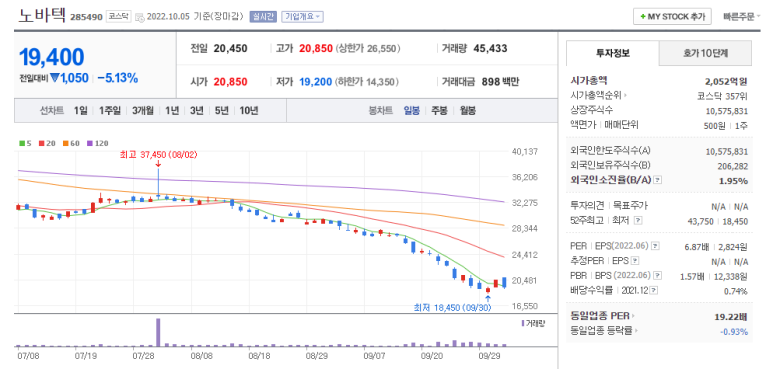Screen dimensions: 773x369
Task: Open the 동일업종 PER link
Action: [x=602, y=316]
